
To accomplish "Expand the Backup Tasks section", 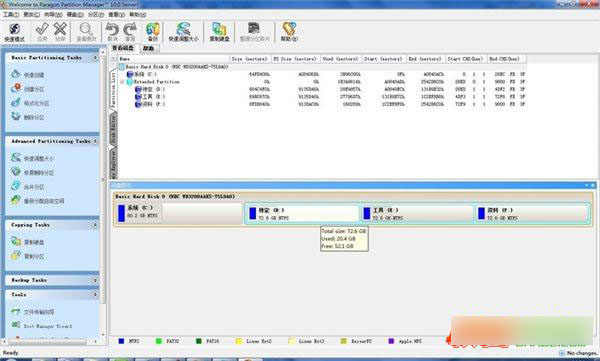I will [95, 280].
